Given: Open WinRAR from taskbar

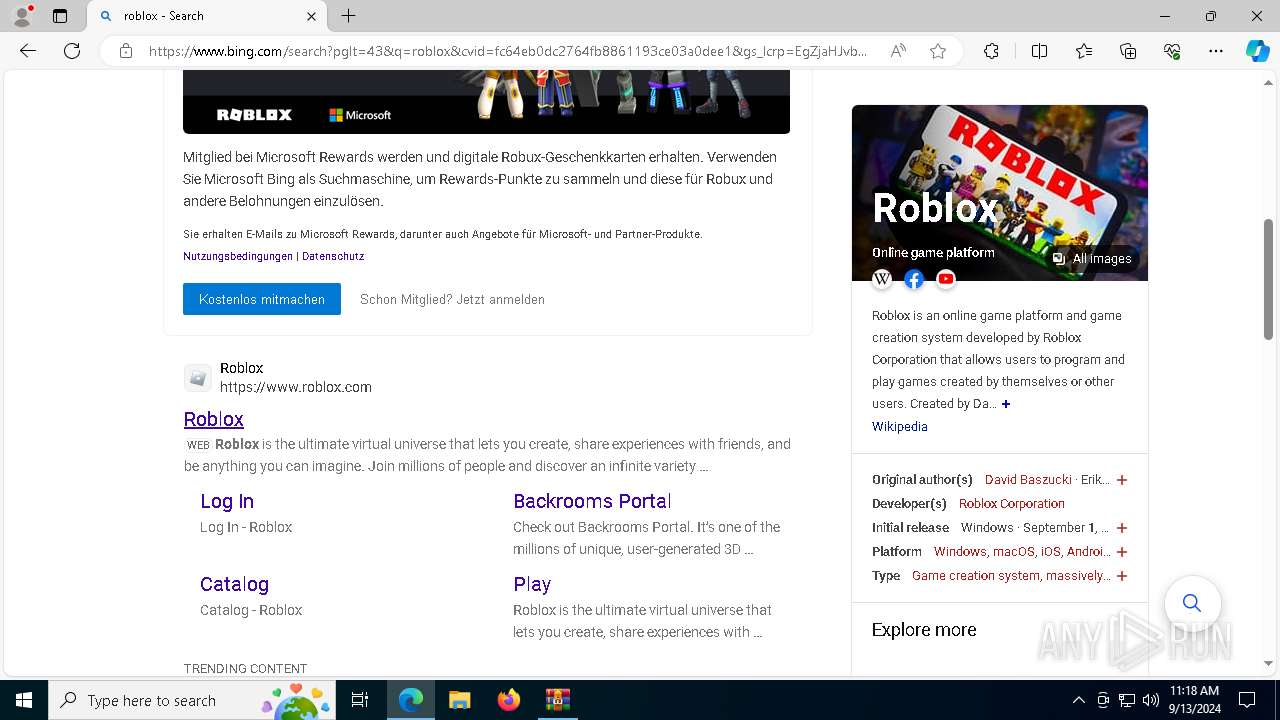Looking at the screenshot, I should 557,700.
